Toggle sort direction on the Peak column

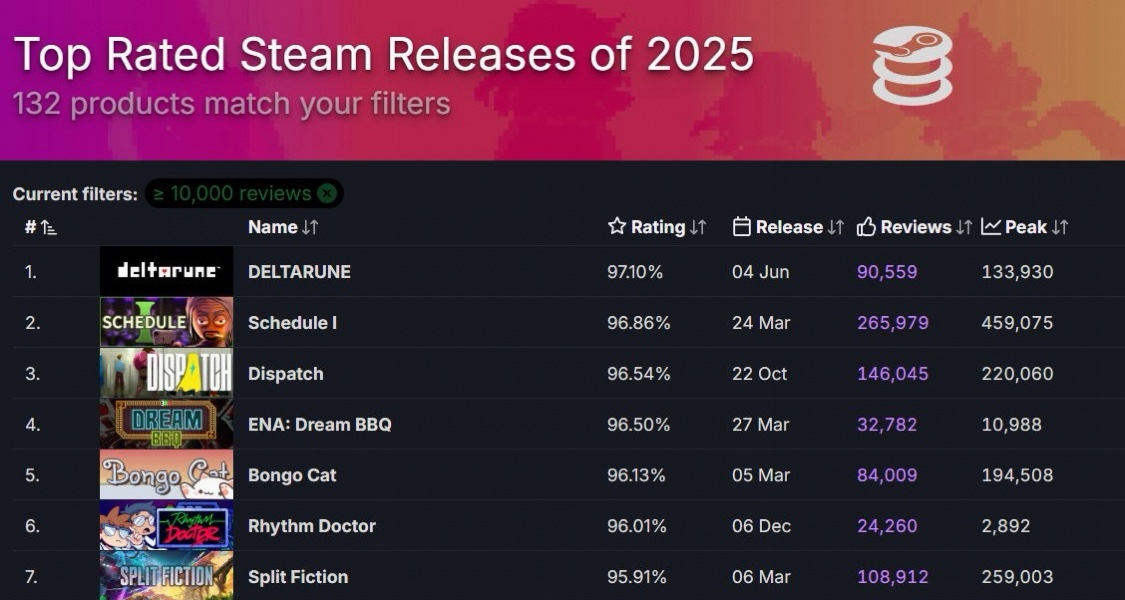coord(1055,227)
